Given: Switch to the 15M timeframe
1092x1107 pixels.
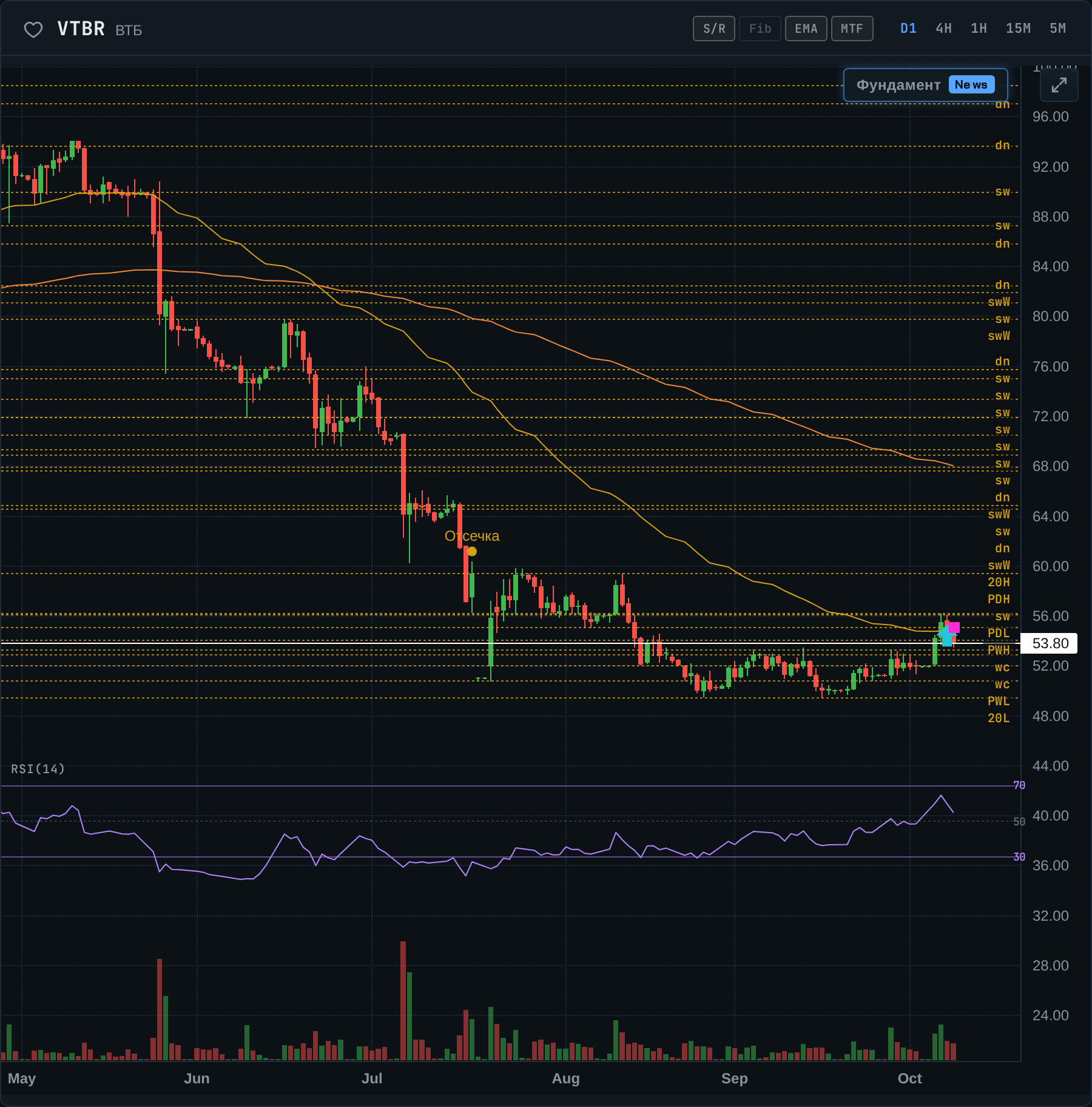Looking at the screenshot, I should pyautogui.click(x=1018, y=29).
